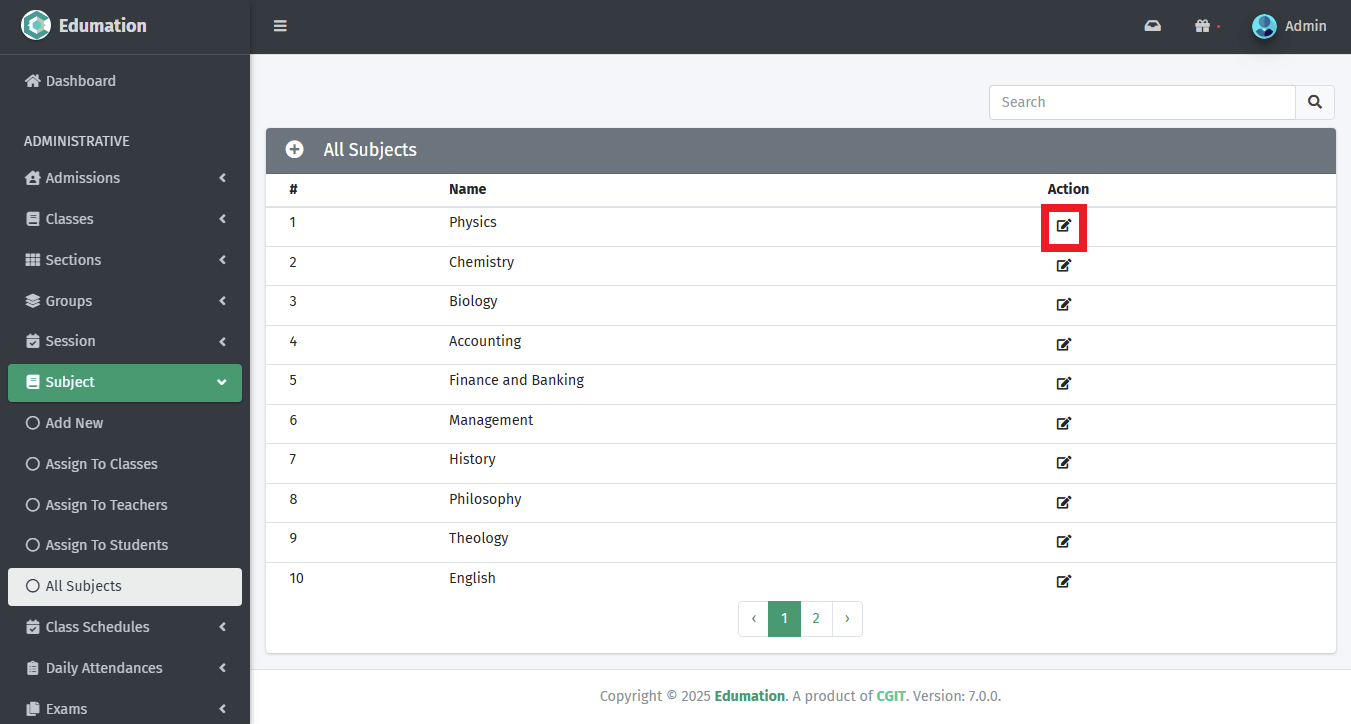This screenshot has height=724, width=1351.
Task: Expand the Admissions menu
Action: tap(125, 178)
